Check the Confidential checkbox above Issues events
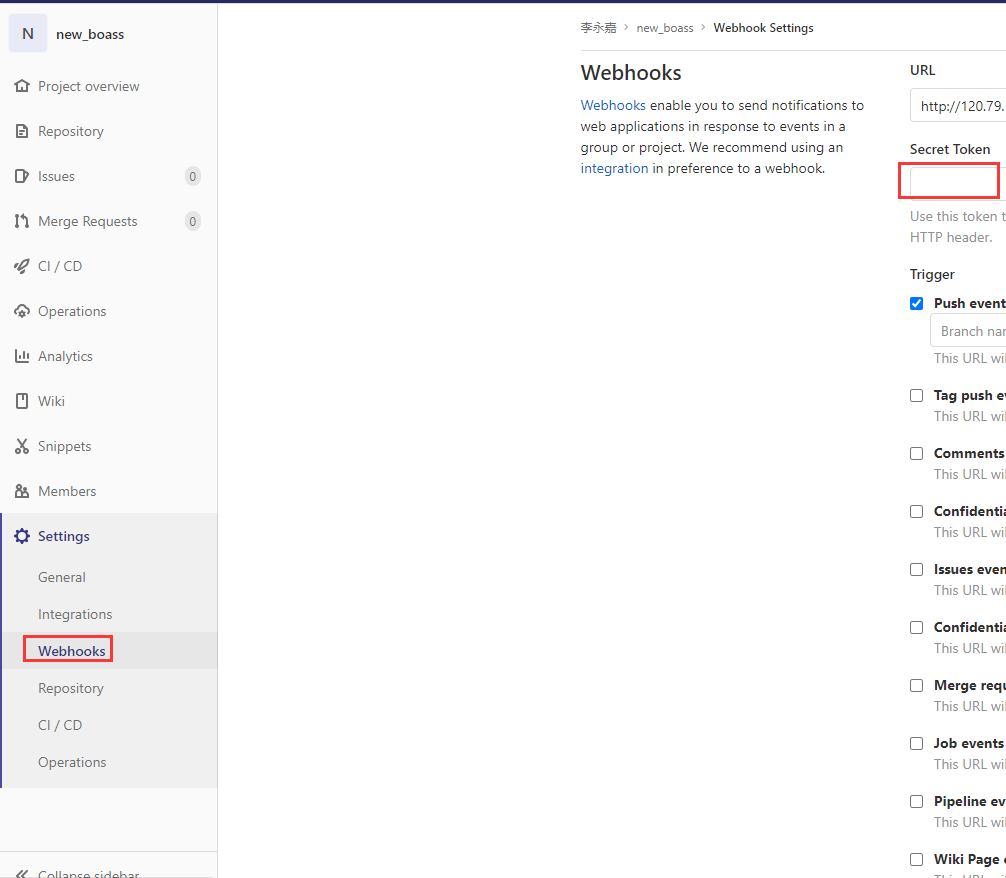The height and width of the screenshot is (878, 1006). (916, 512)
